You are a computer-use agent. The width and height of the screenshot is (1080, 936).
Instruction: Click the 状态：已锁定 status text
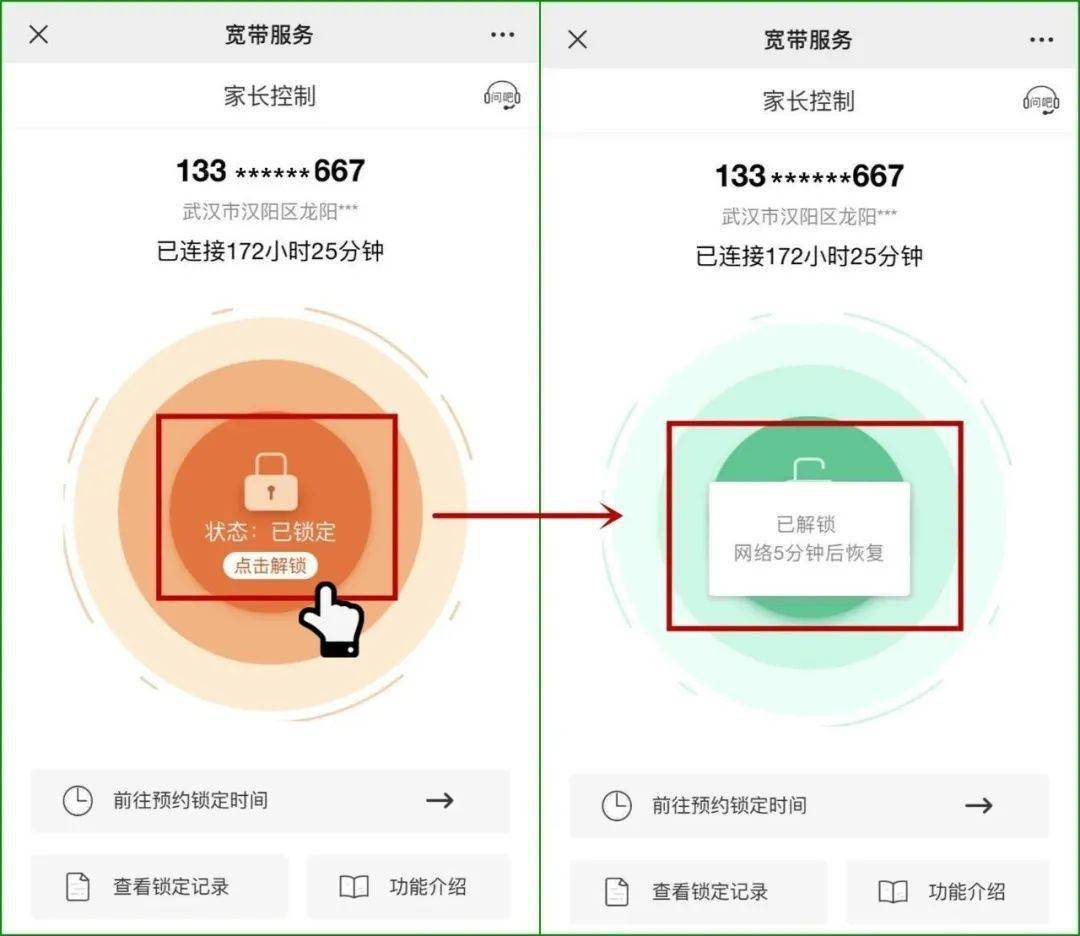point(270,532)
